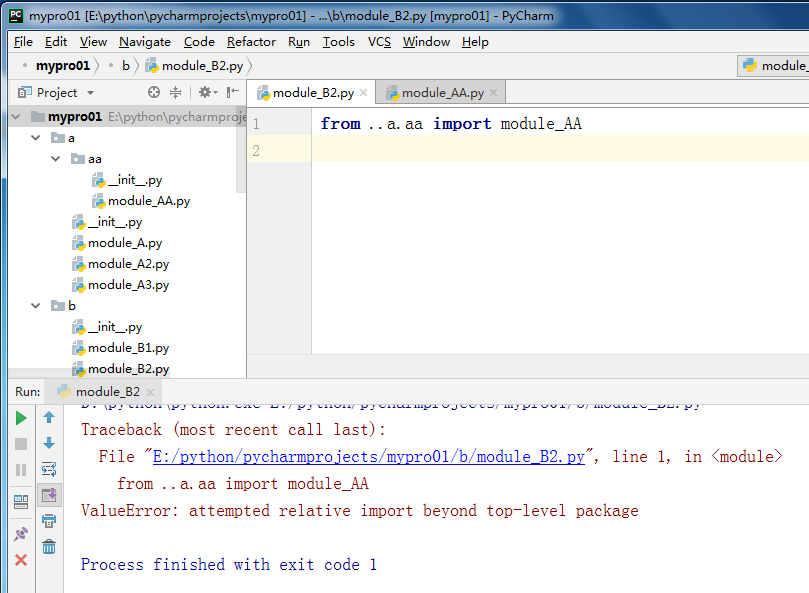Image resolution: width=809 pixels, height=593 pixels.
Task: Open Project panel settings gear
Action: coord(207,92)
